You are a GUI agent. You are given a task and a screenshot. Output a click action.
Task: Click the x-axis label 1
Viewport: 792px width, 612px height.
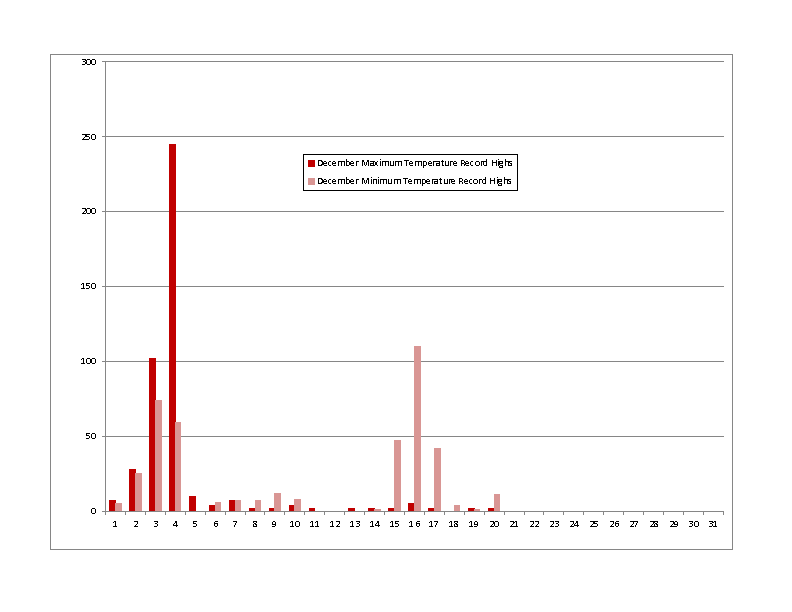coord(115,524)
